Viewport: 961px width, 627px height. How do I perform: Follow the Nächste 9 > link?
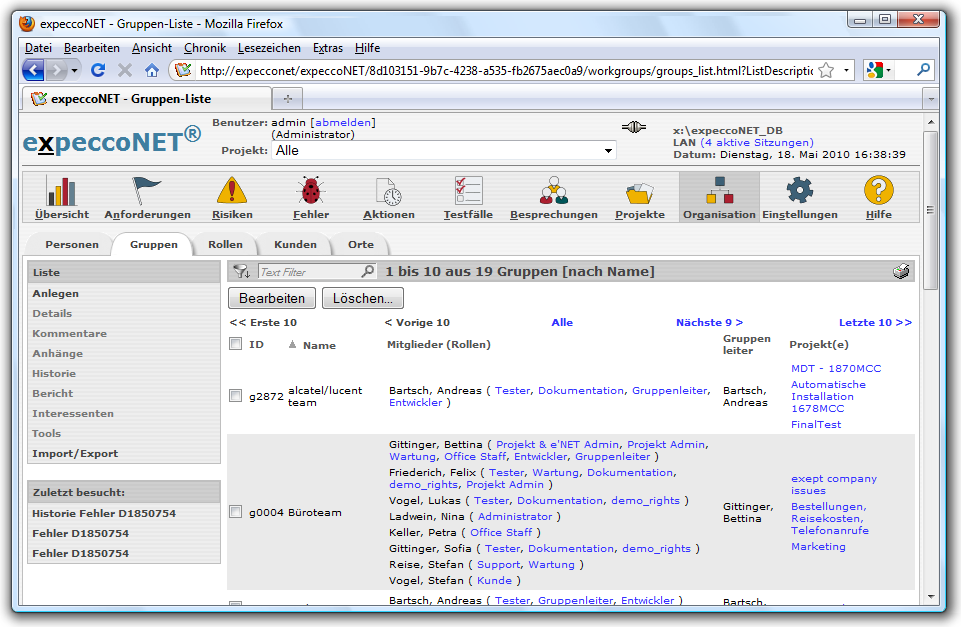[x=709, y=322]
